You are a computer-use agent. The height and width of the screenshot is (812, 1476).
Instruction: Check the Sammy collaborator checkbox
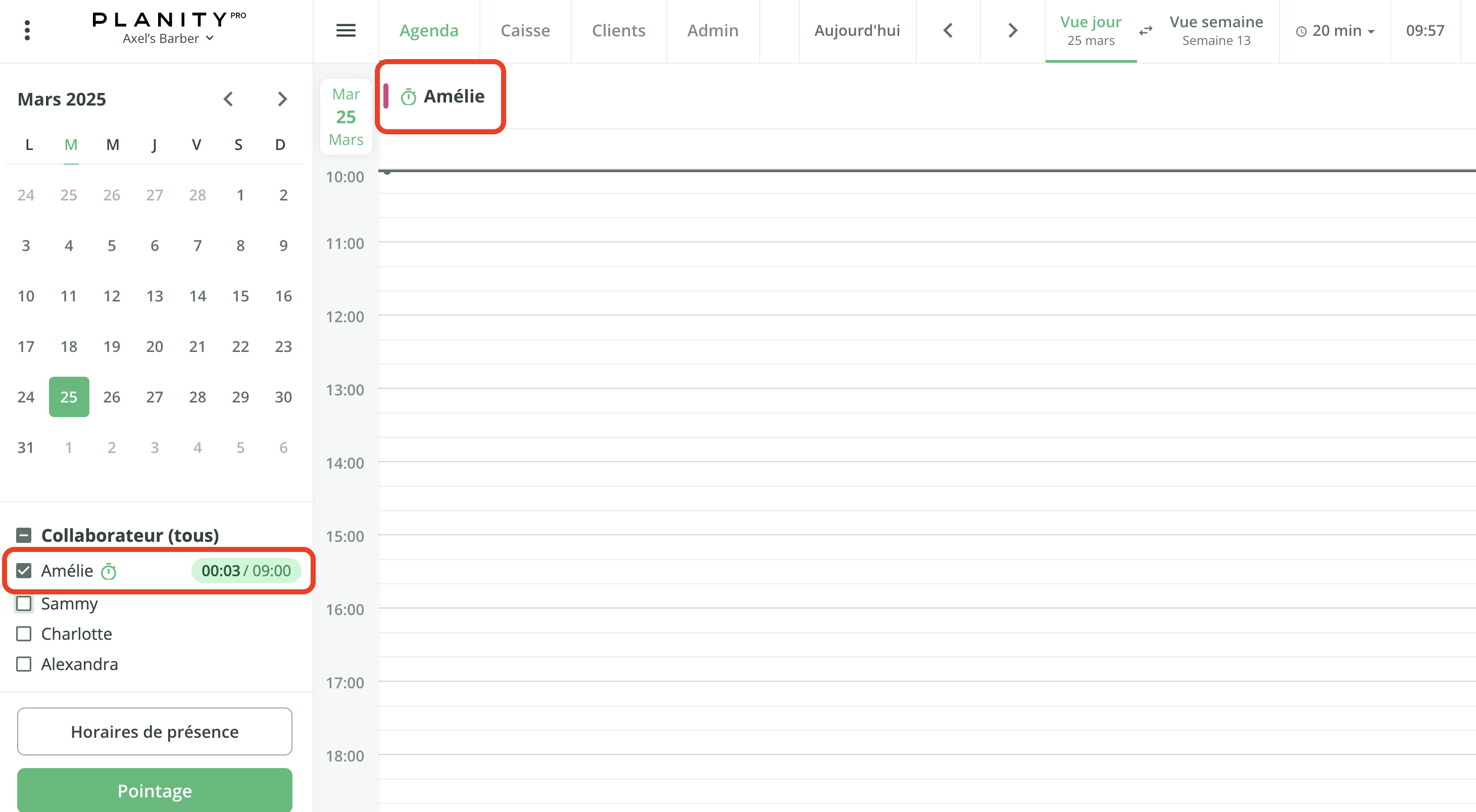[24, 603]
